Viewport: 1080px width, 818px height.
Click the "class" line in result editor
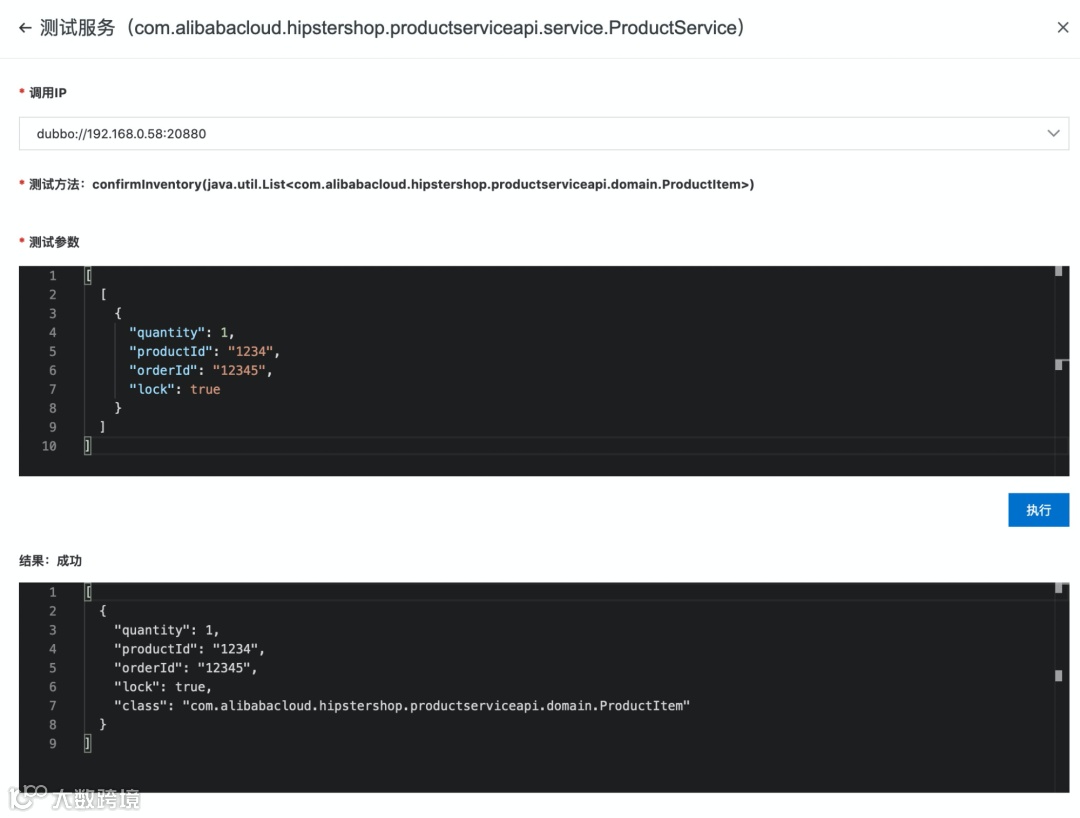point(400,706)
